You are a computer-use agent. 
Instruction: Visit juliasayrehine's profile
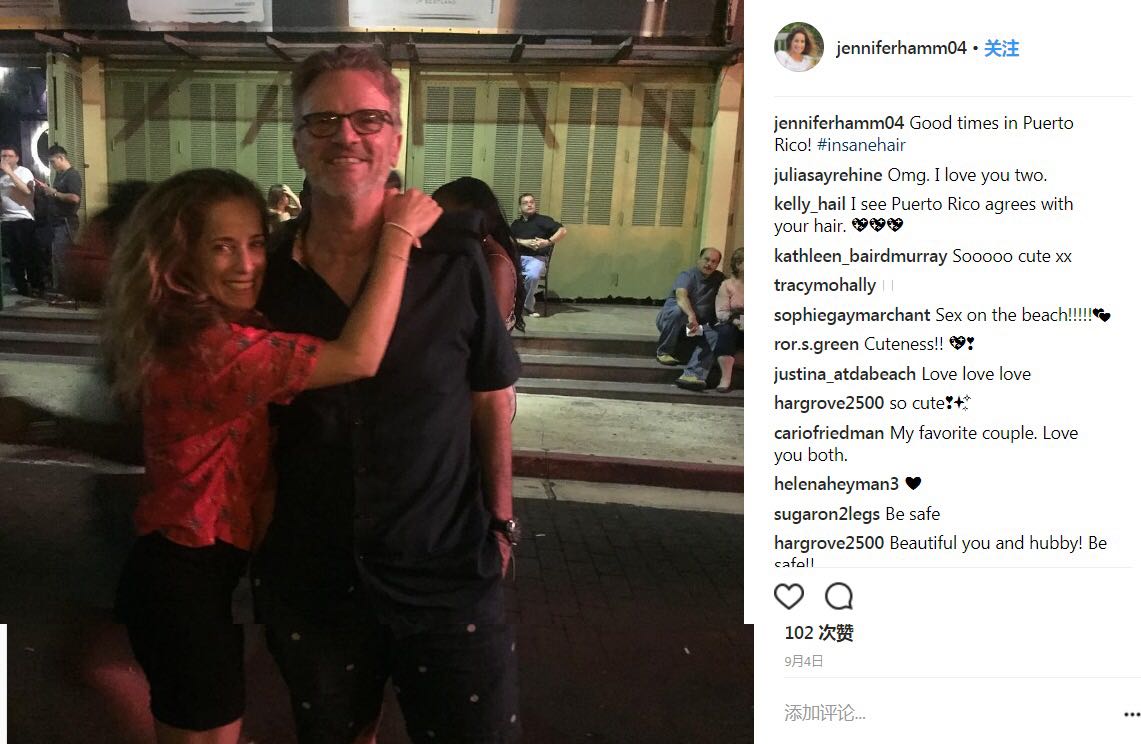[x=828, y=175]
